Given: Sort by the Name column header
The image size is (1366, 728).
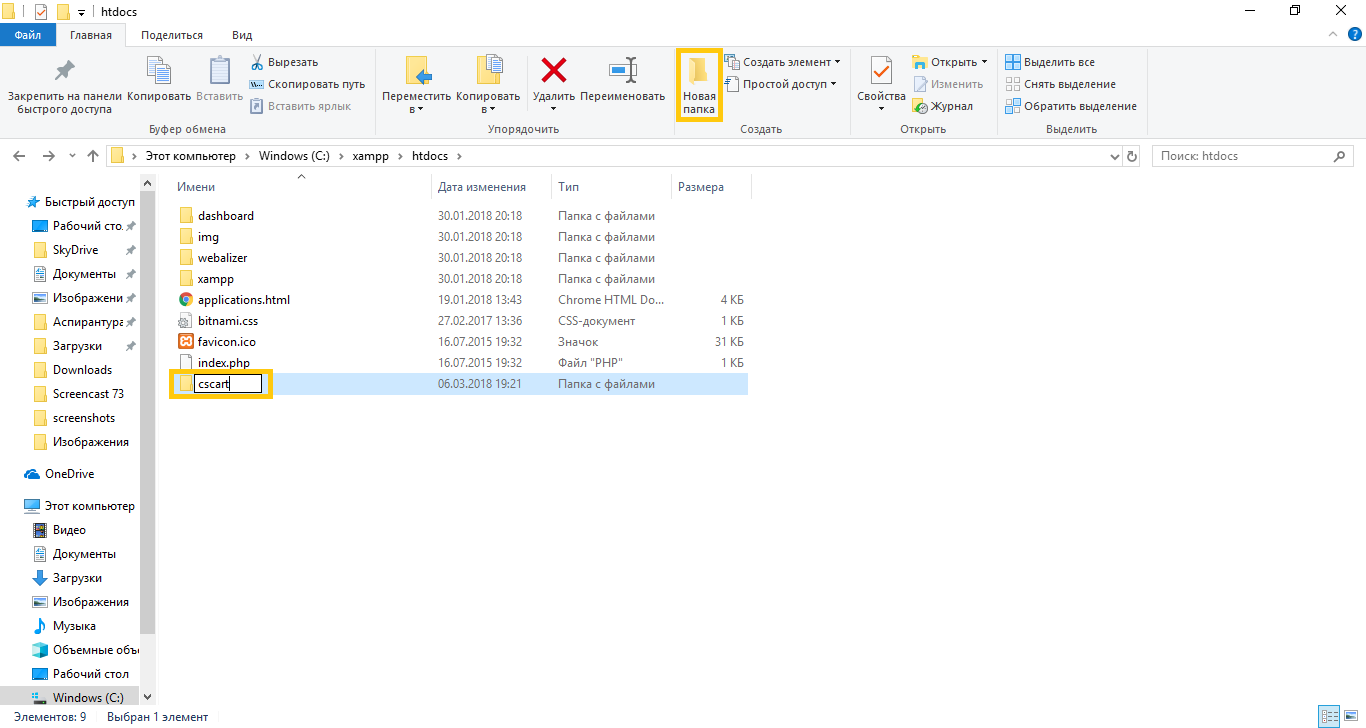Looking at the screenshot, I should 302,187.
